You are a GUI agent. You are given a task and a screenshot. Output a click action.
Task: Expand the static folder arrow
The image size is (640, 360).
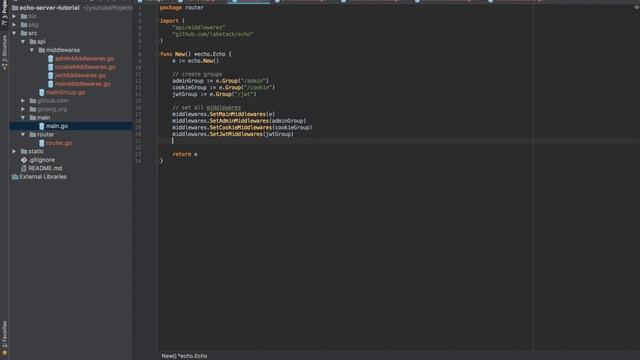tap(14, 151)
